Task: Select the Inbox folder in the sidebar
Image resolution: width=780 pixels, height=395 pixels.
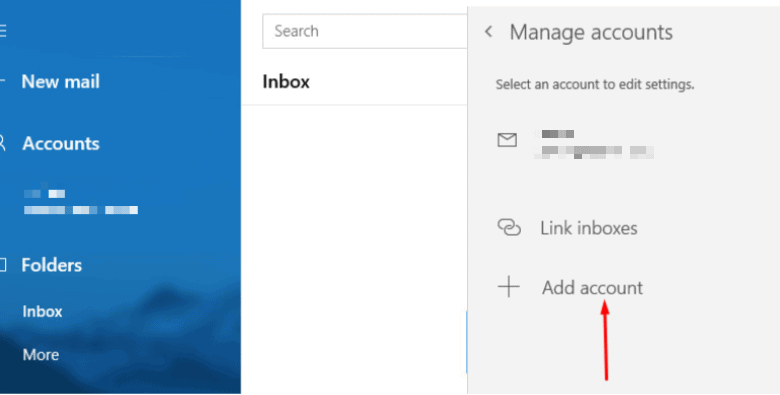Action: pyautogui.click(x=42, y=311)
